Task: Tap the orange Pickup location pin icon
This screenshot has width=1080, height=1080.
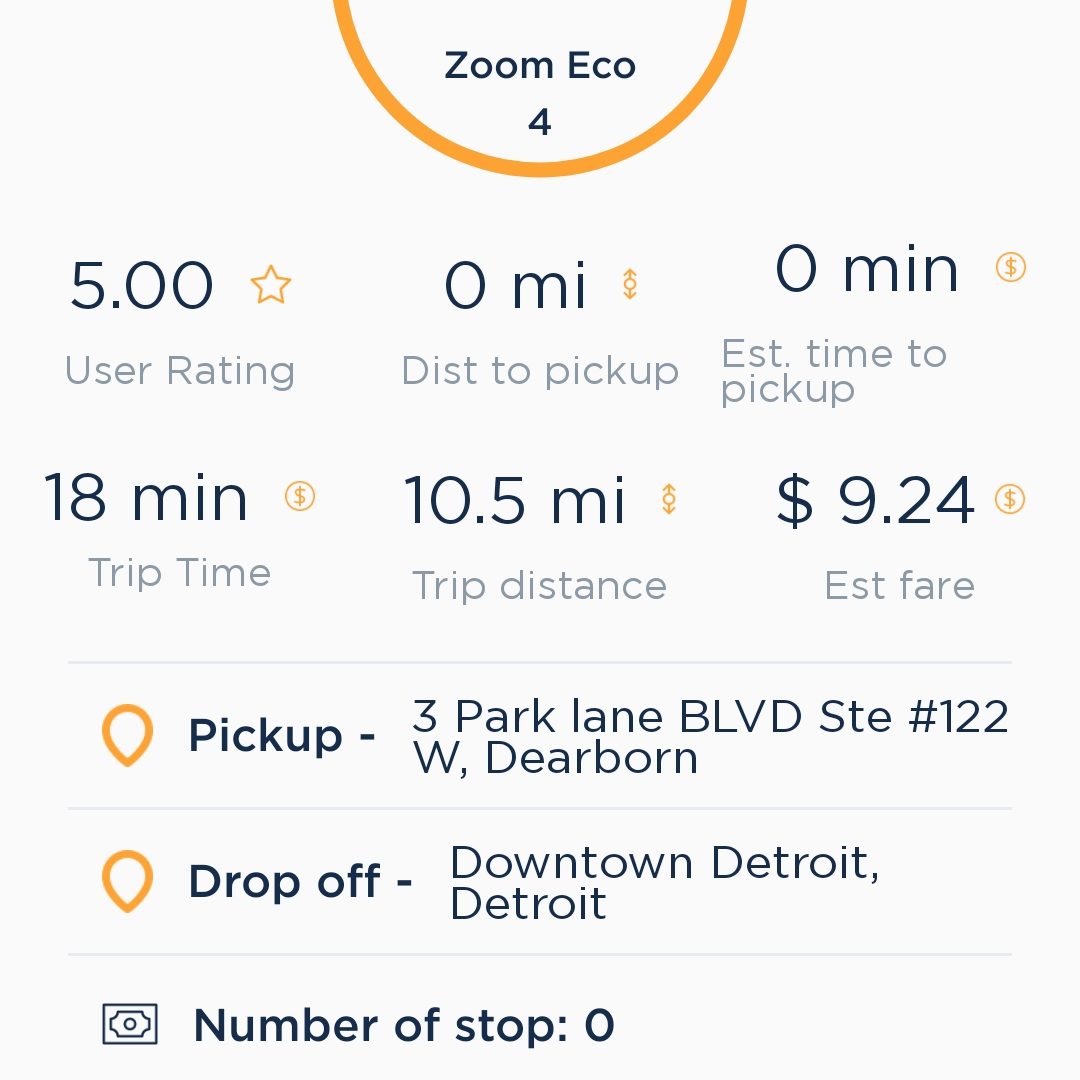Action: pyautogui.click(x=127, y=735)
